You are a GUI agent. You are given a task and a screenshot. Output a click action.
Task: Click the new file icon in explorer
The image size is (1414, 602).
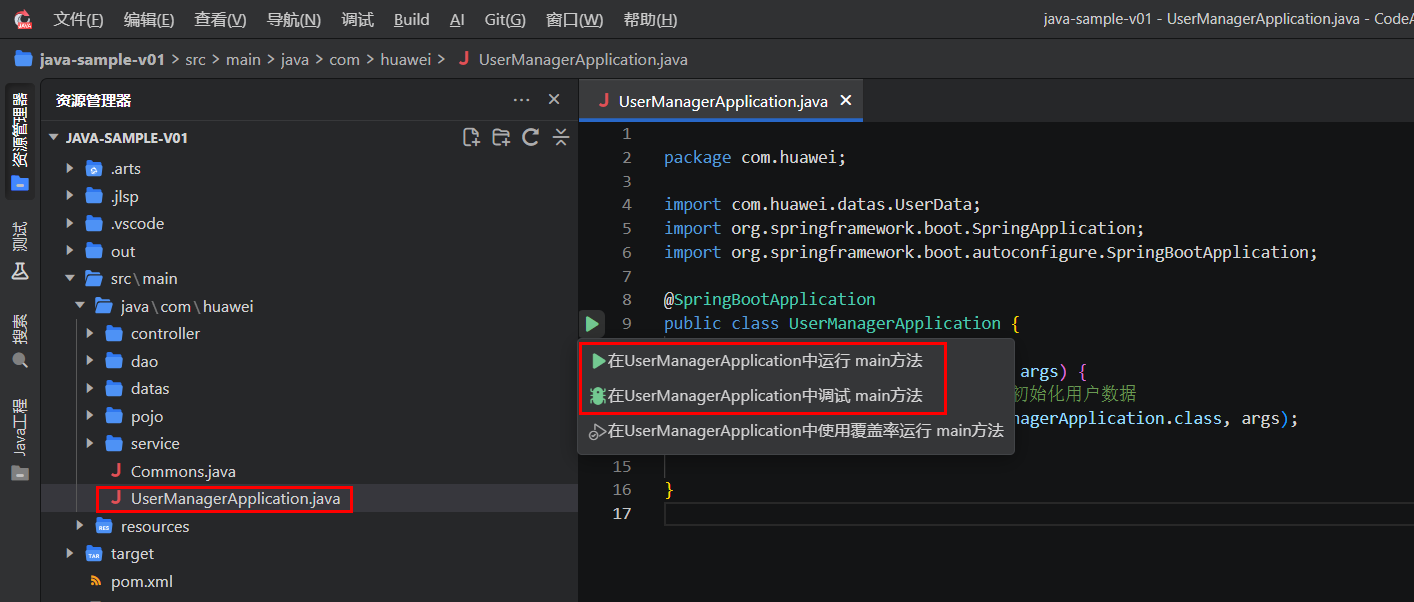pyautogui.click(x=471, y=138)
